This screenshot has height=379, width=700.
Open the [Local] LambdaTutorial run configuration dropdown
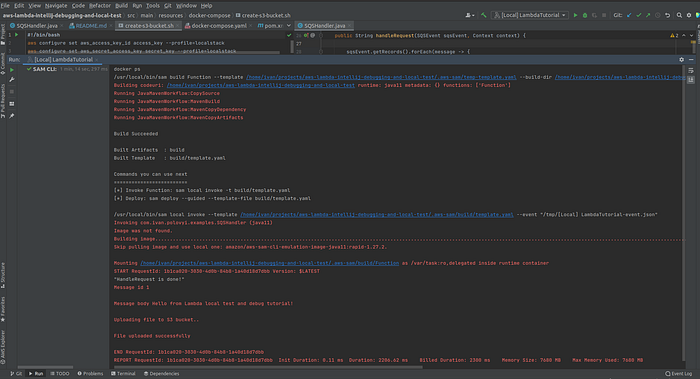(530, 15)
